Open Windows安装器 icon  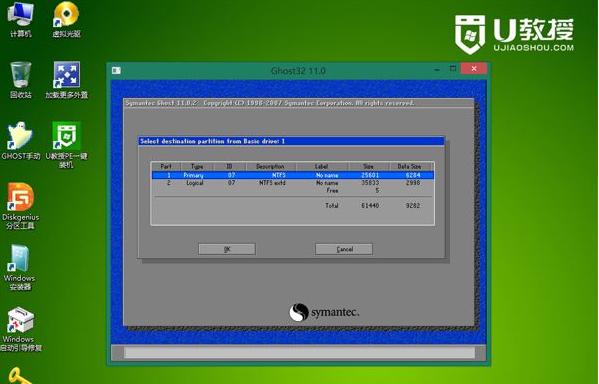20,267
